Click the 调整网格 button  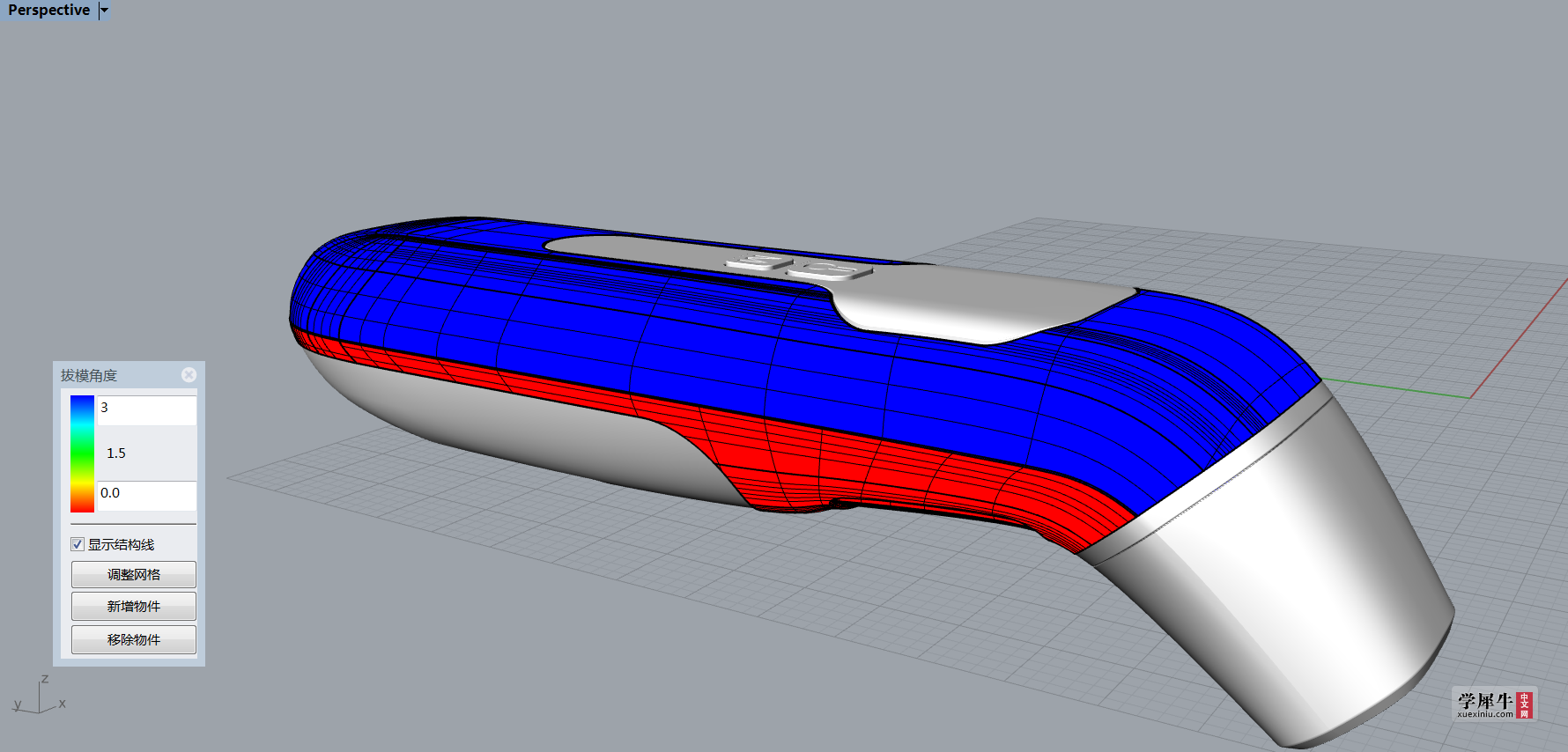134,574
